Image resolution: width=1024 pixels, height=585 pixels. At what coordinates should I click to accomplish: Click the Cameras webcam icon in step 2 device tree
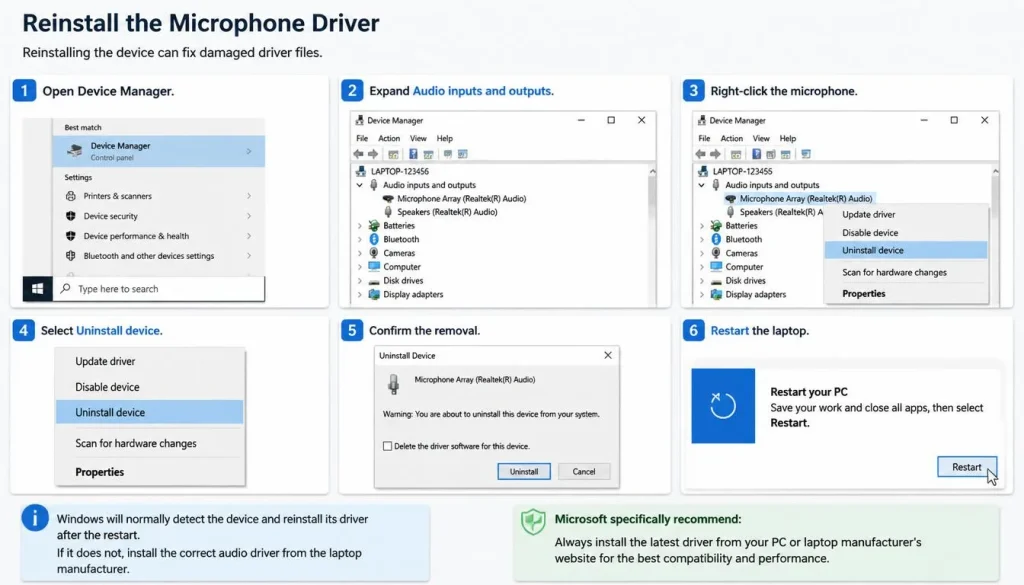click(x=374, y=253)
